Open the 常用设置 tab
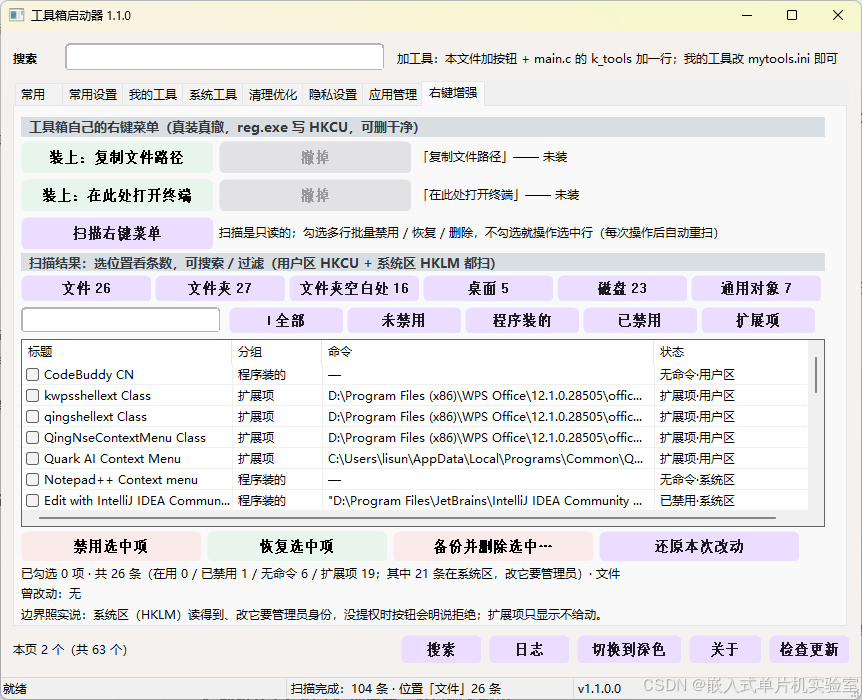The height and width of the screenshot is (700, 862). (93, 95)
